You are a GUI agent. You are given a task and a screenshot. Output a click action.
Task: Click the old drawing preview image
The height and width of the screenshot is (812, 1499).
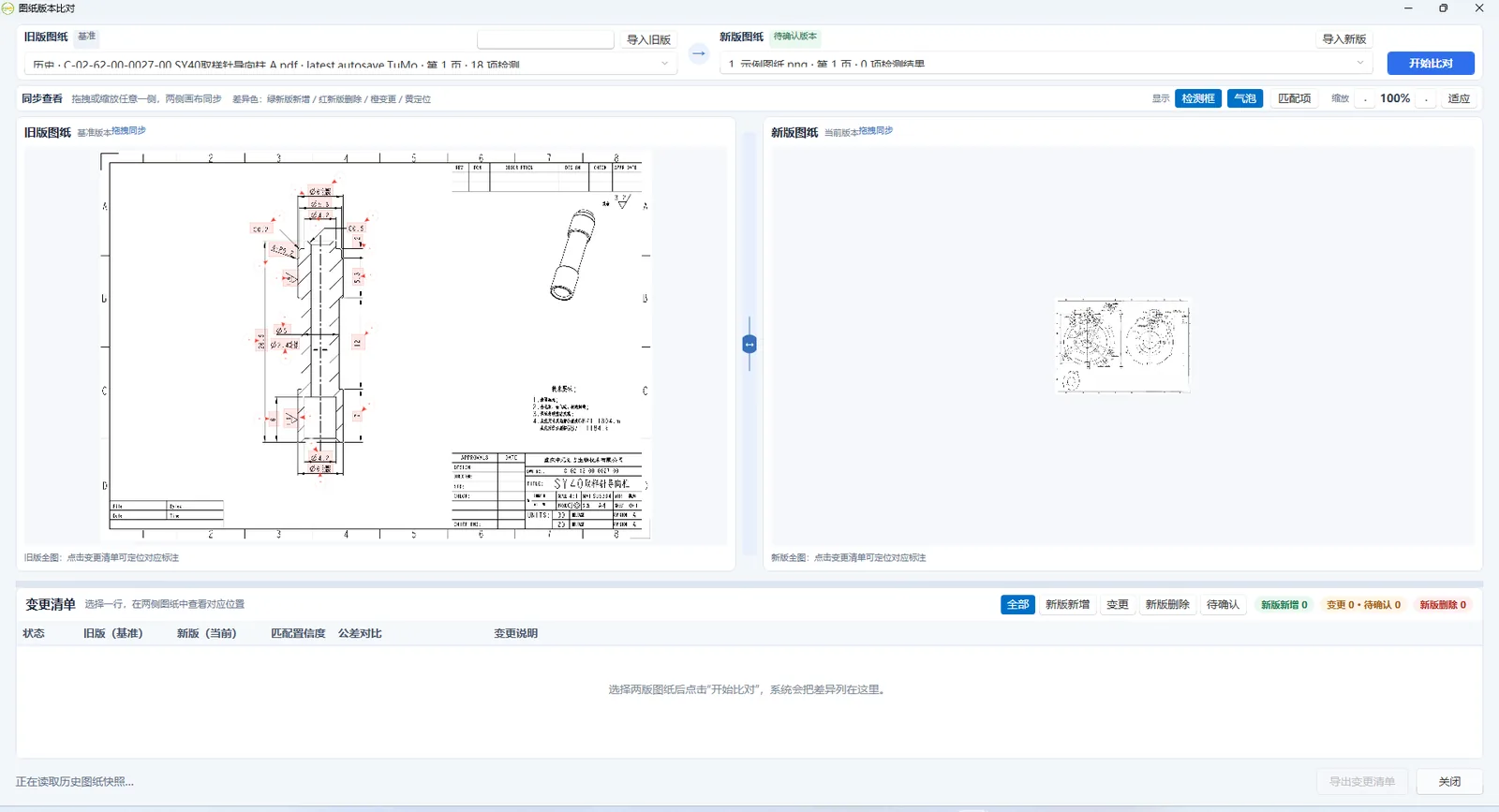(x=375, y=346)
